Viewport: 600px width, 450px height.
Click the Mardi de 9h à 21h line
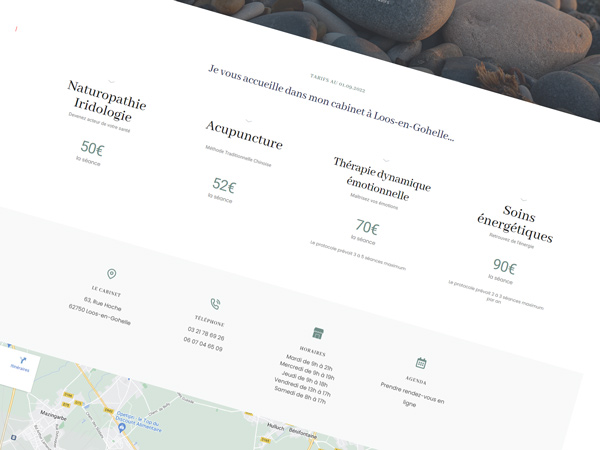click(x=309, y=362)
